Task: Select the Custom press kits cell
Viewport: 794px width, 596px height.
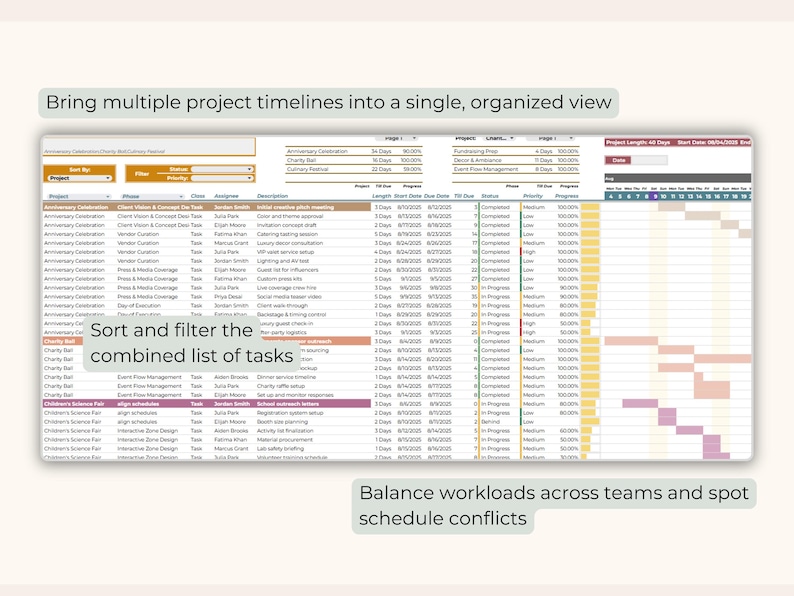Action: click(x=279, y=279)
